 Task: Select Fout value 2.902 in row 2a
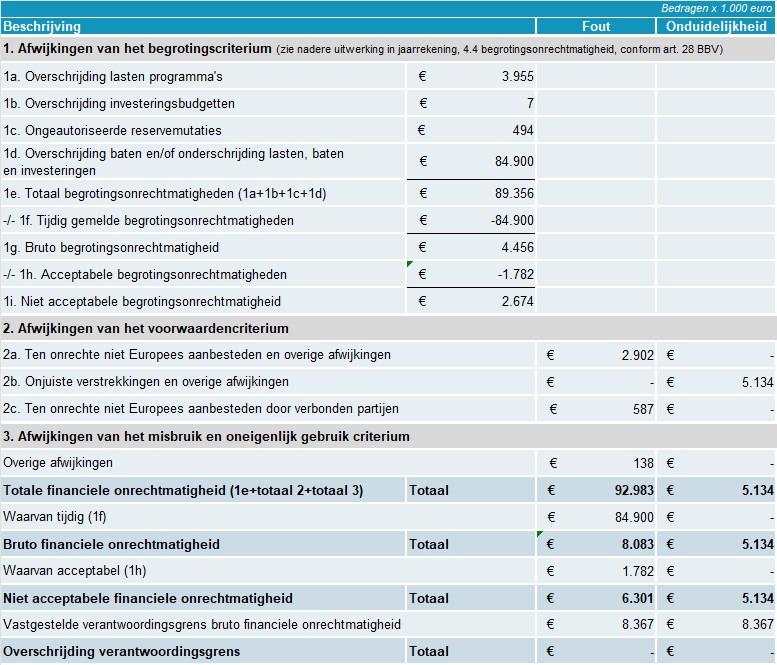(x=637, y=355)
